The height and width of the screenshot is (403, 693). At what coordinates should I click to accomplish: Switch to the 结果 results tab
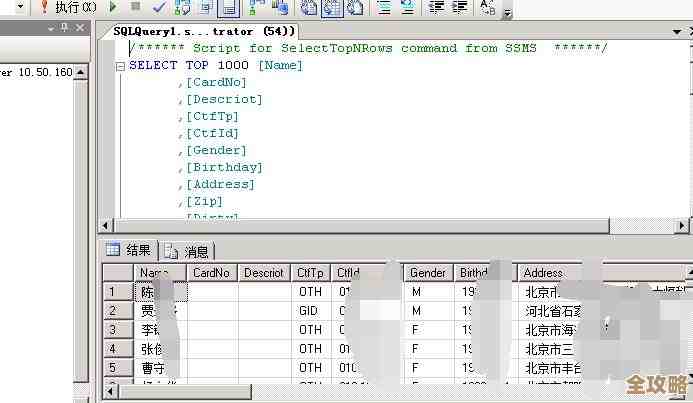(129, 250)
